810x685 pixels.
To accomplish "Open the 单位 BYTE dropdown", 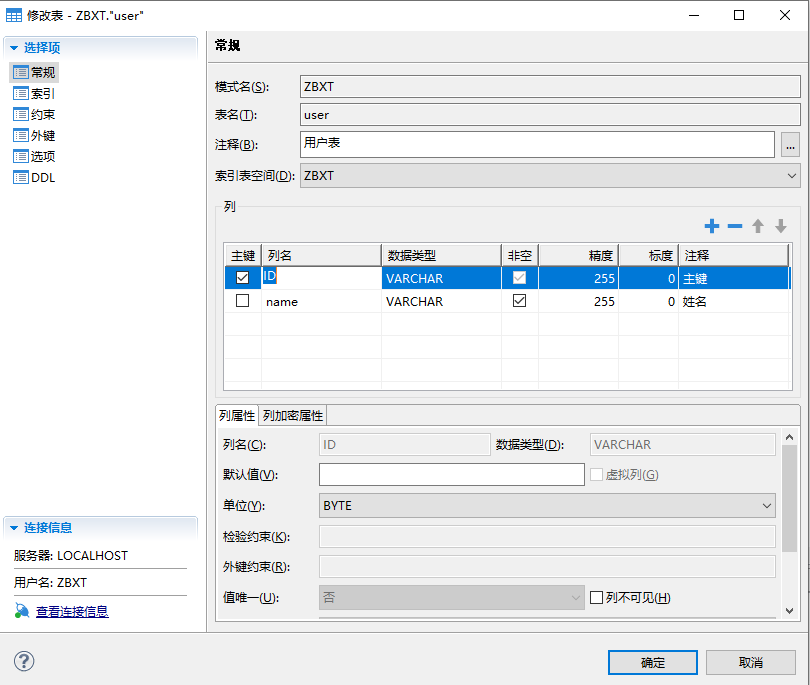I will point(547,506).
